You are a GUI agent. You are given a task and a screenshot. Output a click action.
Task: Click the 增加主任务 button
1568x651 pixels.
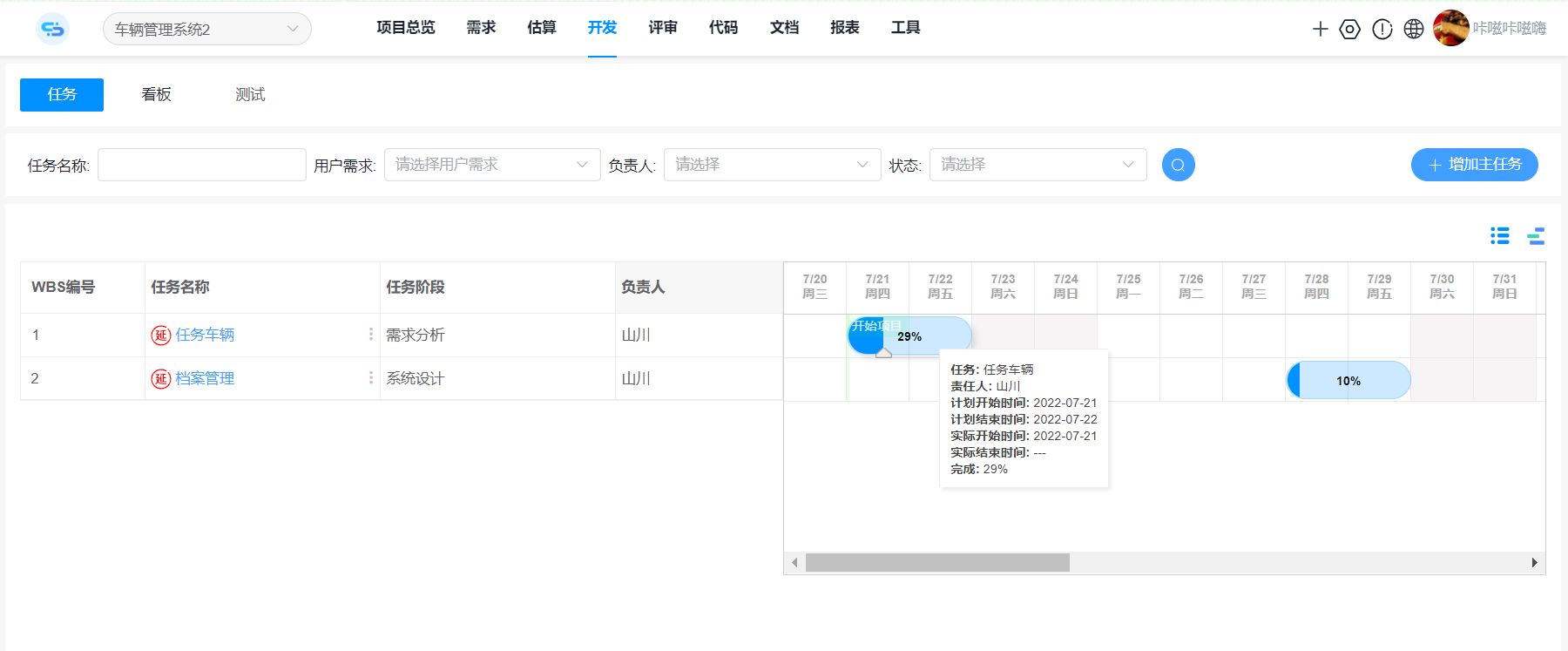[x=1475, y=165]
